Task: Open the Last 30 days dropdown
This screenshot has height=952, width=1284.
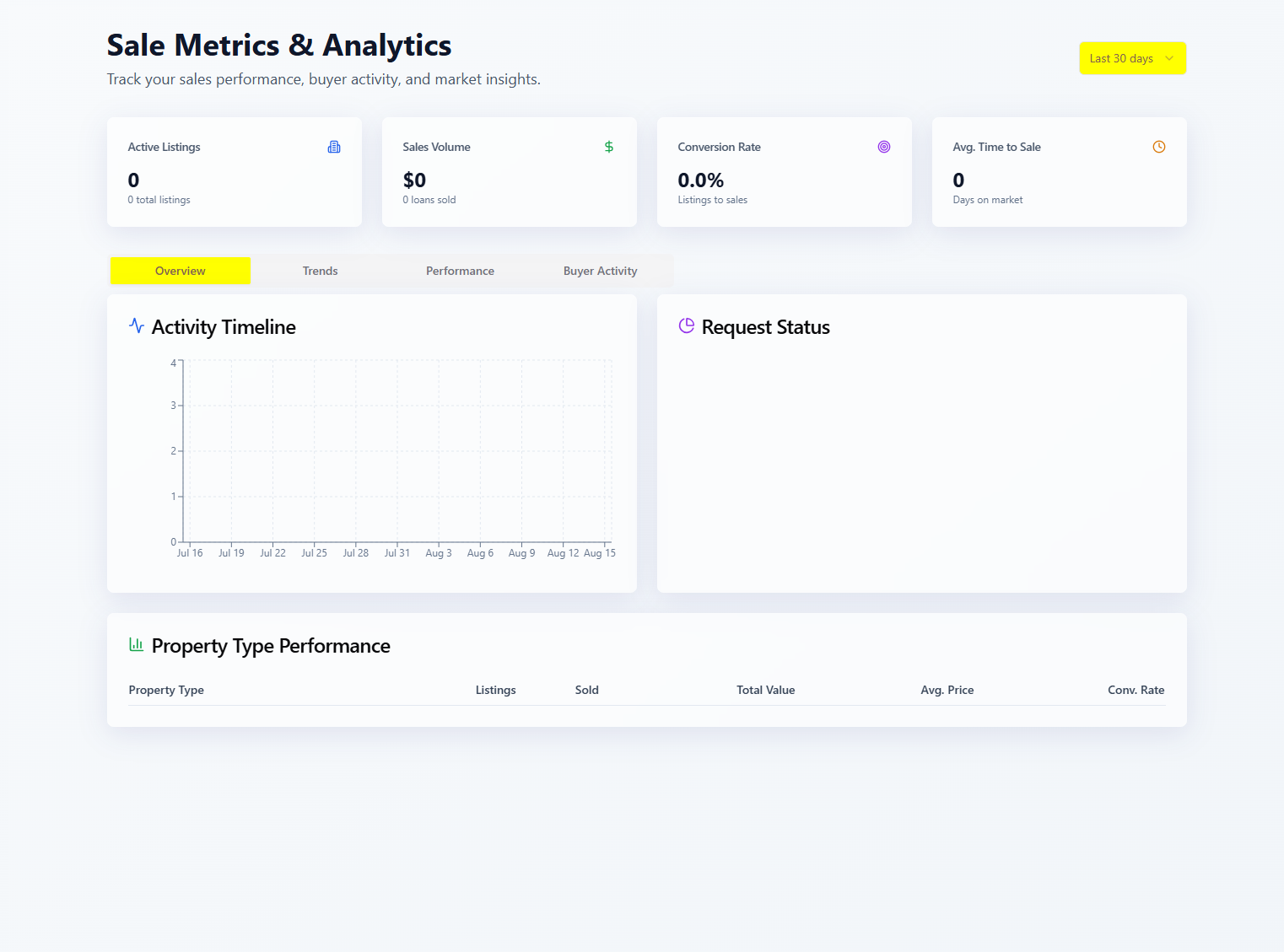Action: tap(1121, 58)
